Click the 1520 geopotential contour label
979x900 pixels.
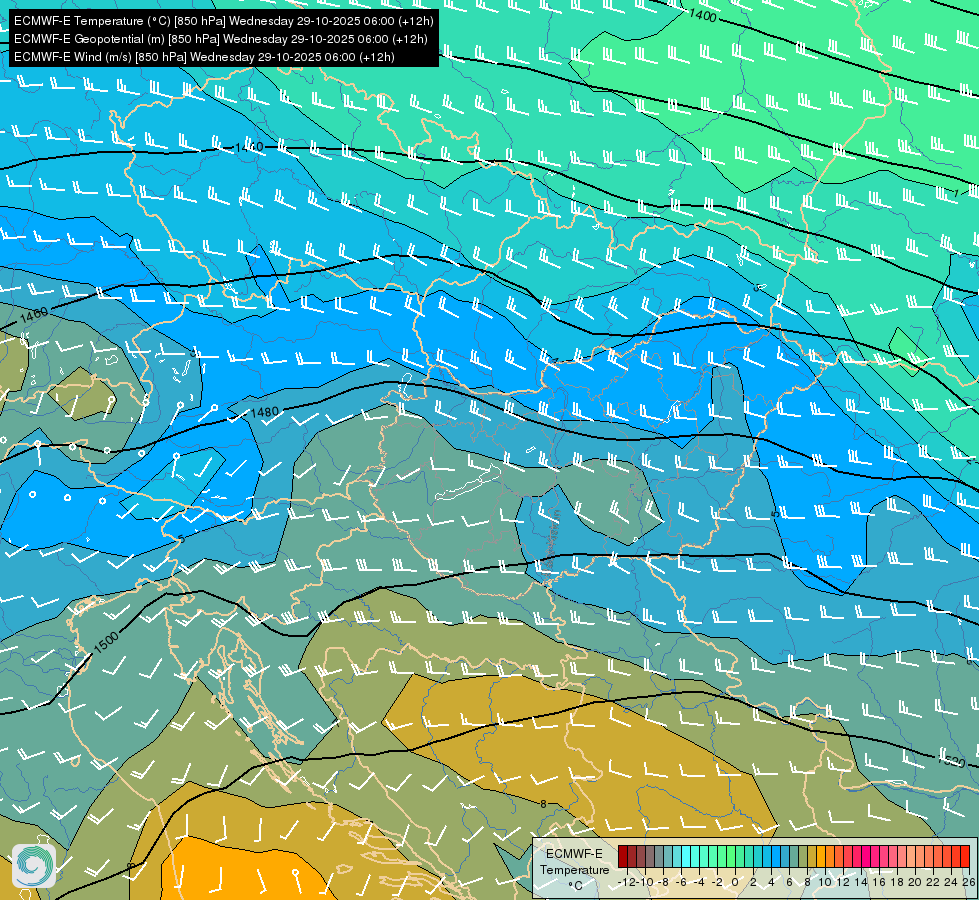(951, 761)
